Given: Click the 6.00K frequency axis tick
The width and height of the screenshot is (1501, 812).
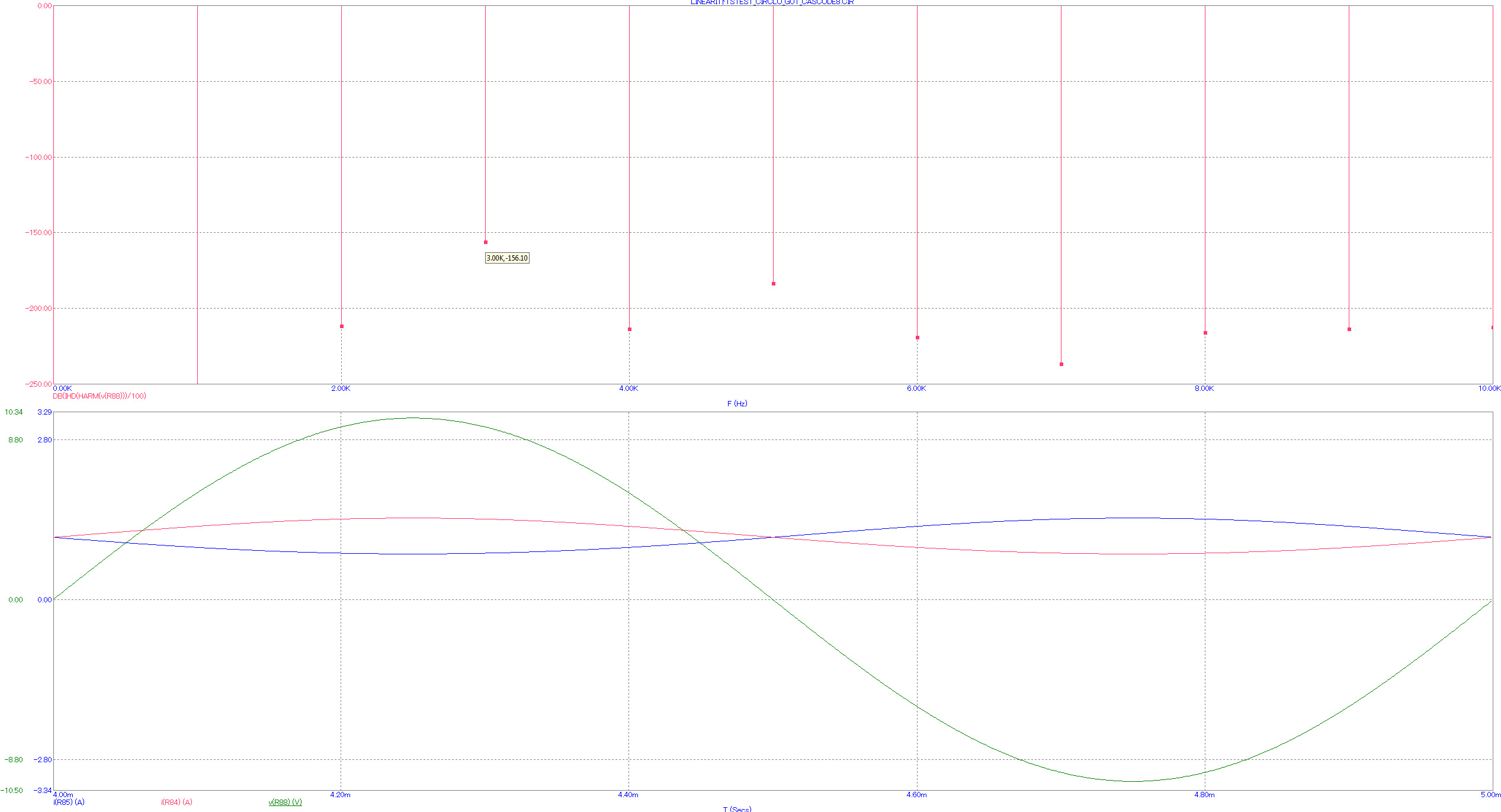Looking at the screenshot, I should click(916, 389).
